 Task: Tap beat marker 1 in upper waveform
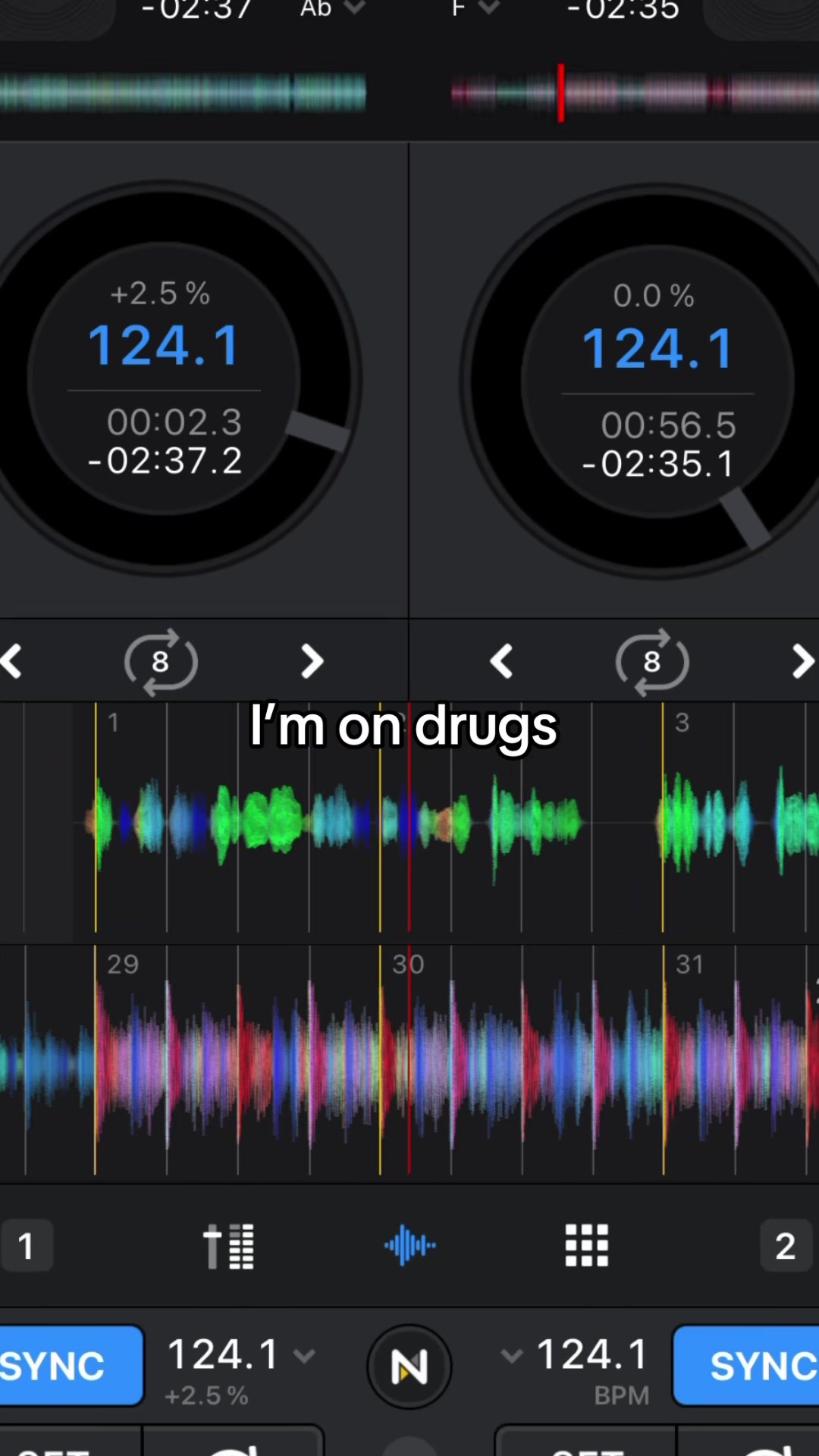tap(113, 723)
